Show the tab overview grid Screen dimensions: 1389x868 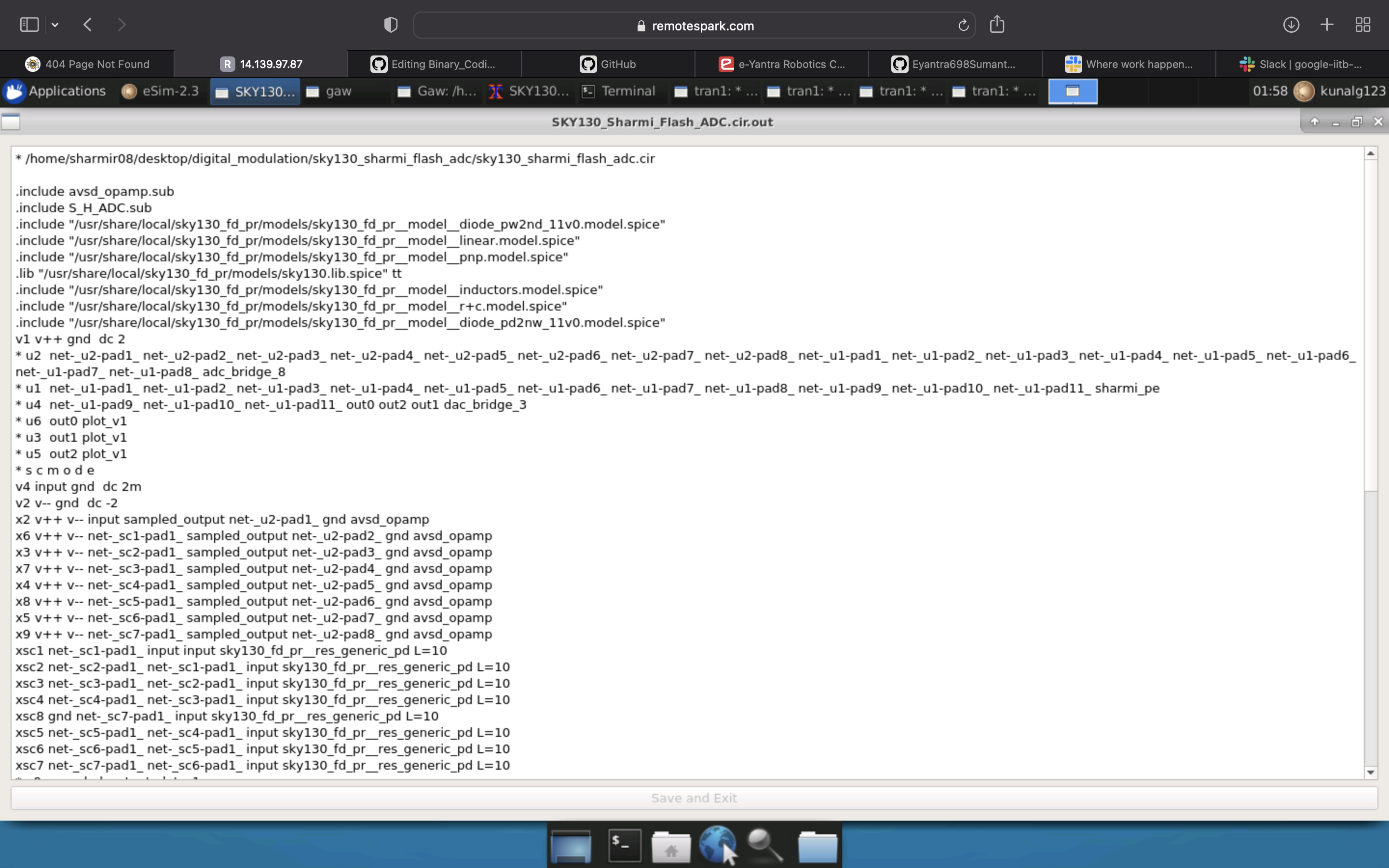click(x=1362, y=25)
